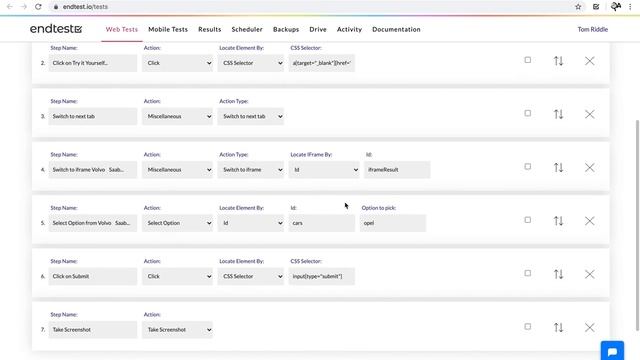Edit step 3 name Switch to next tab

tap(93, 116)
